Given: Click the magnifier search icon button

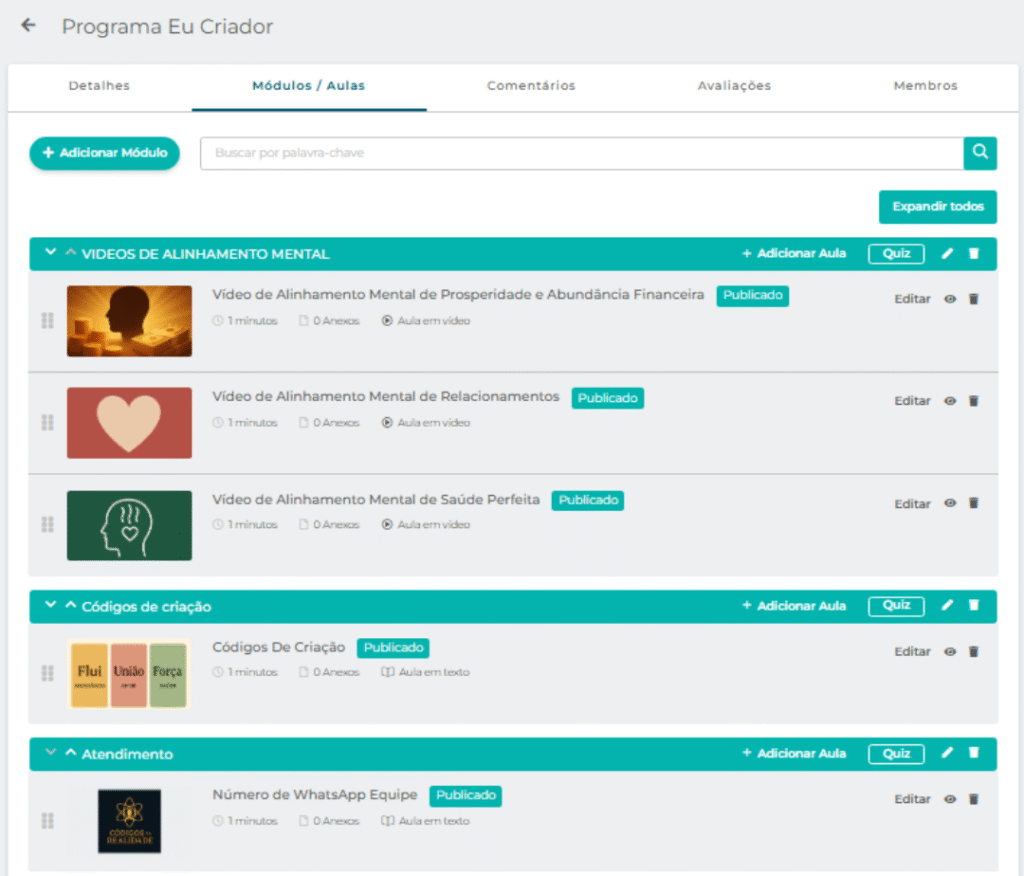Looking at the screenshot, I should pos(980,153).
